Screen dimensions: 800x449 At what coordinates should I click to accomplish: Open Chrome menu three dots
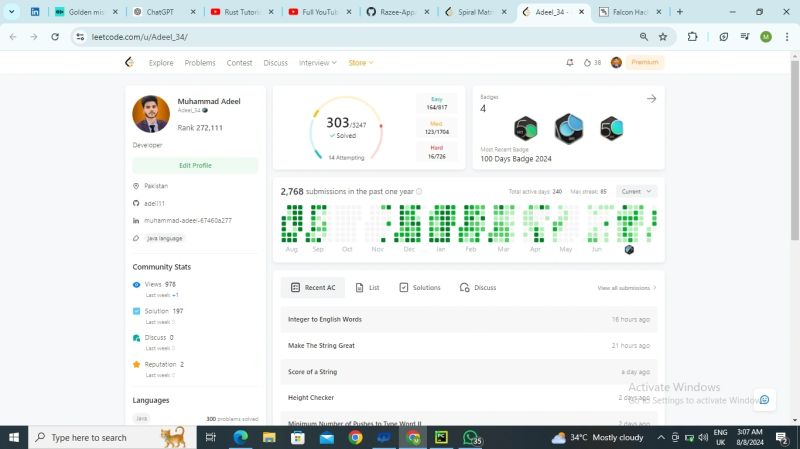pyautogui.click(x=787, y=37)
